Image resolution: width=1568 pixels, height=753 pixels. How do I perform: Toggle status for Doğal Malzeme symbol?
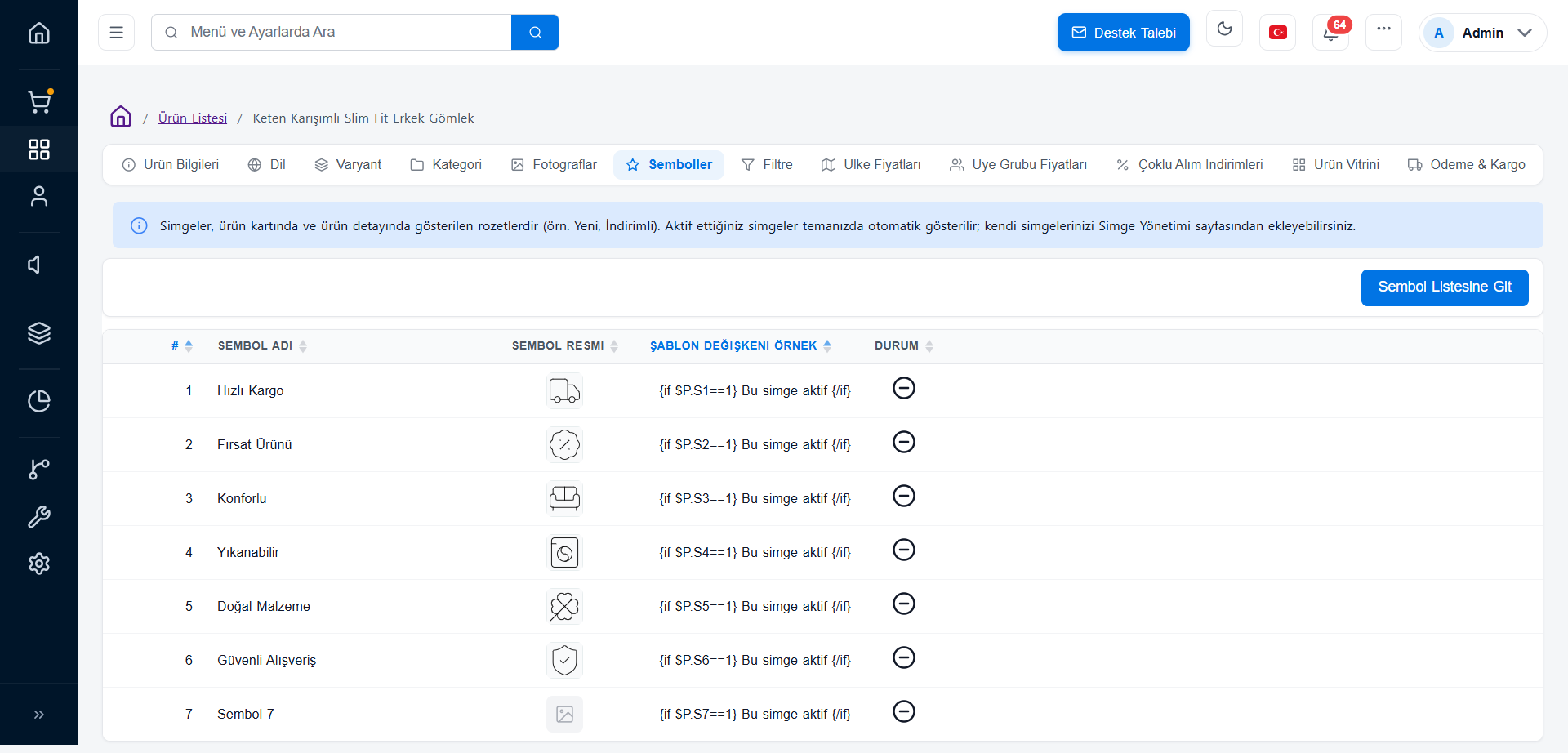tap(904, 604)
